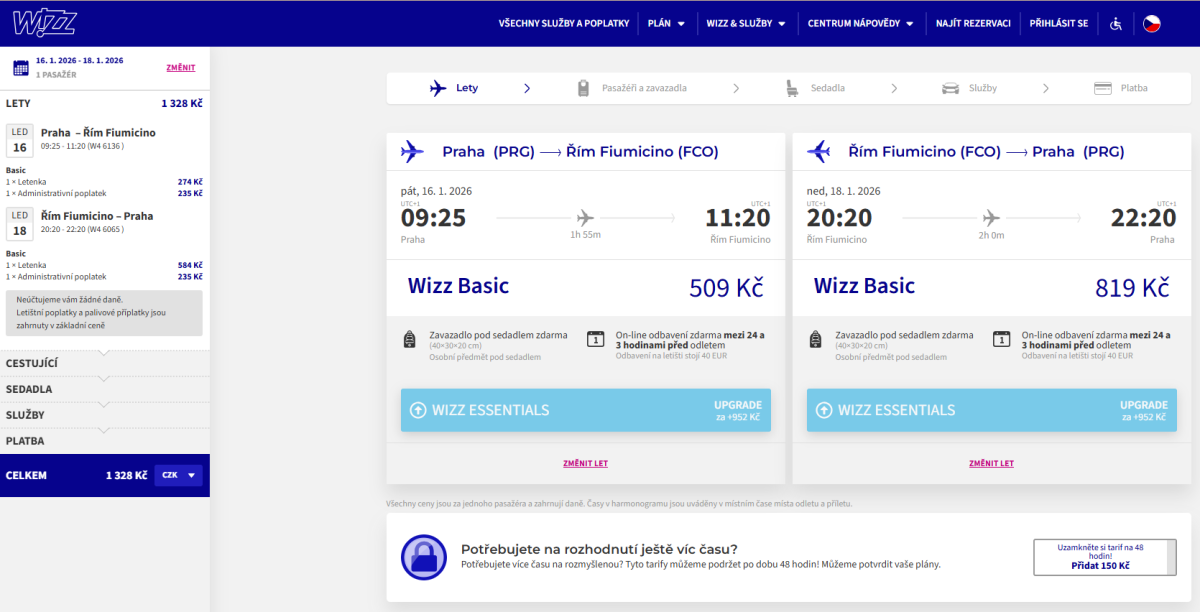Open the PLÁN dropdown menu

[x=666, y=23]
